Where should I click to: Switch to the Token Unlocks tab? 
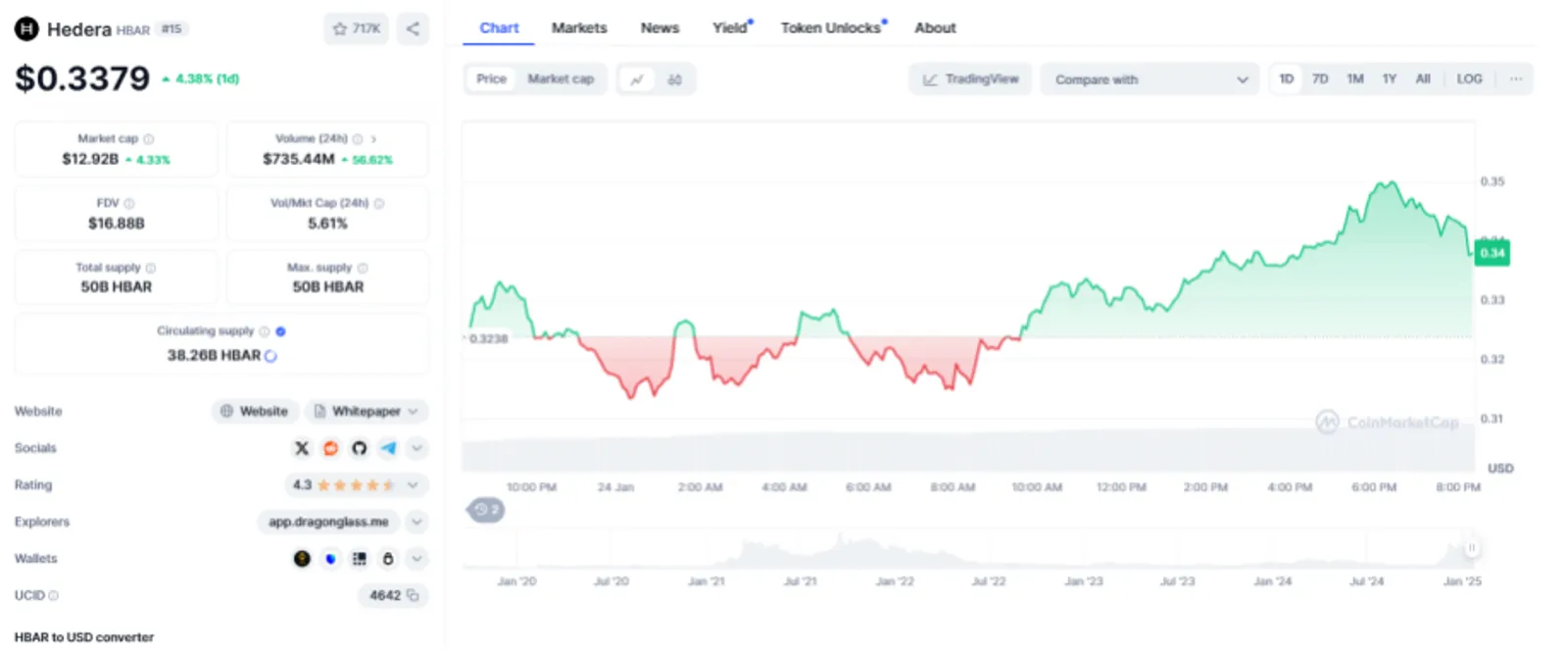[x=832, y=28]
